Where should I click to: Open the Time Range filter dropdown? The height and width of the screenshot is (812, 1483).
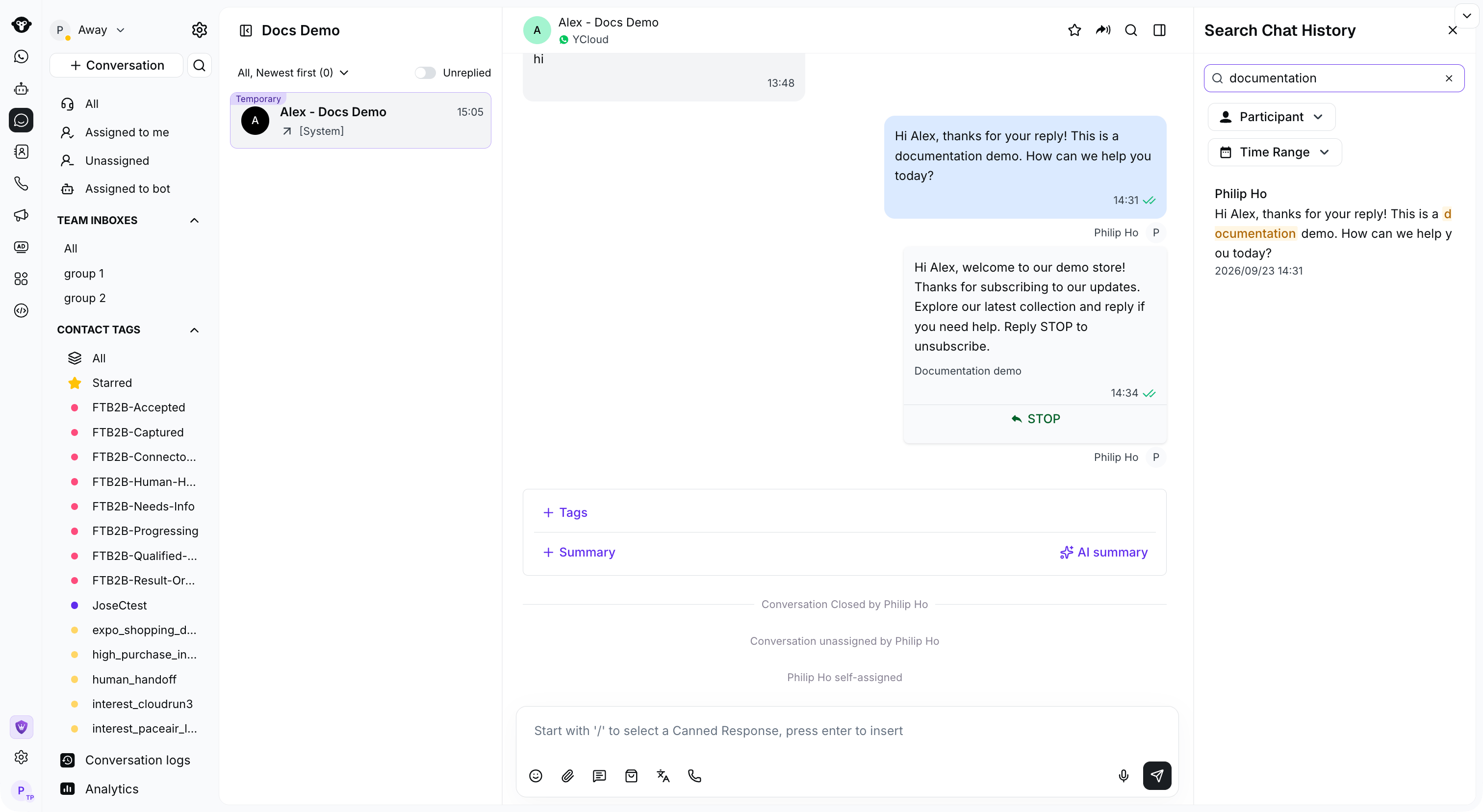[x=1275, y=152]
